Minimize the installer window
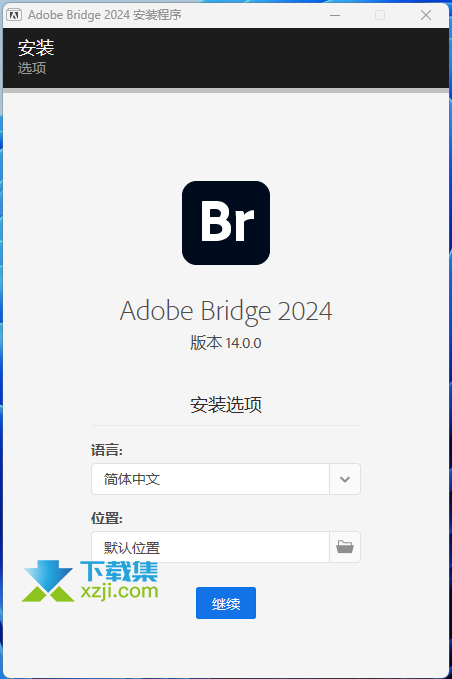The height and width of the screenshot is (679, 452). [x=335, y=15]
